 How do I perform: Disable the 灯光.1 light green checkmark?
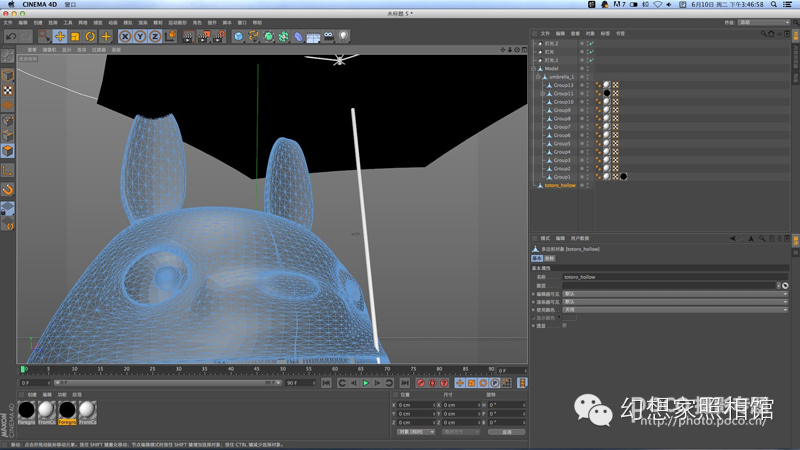click(x=591, y=60)
